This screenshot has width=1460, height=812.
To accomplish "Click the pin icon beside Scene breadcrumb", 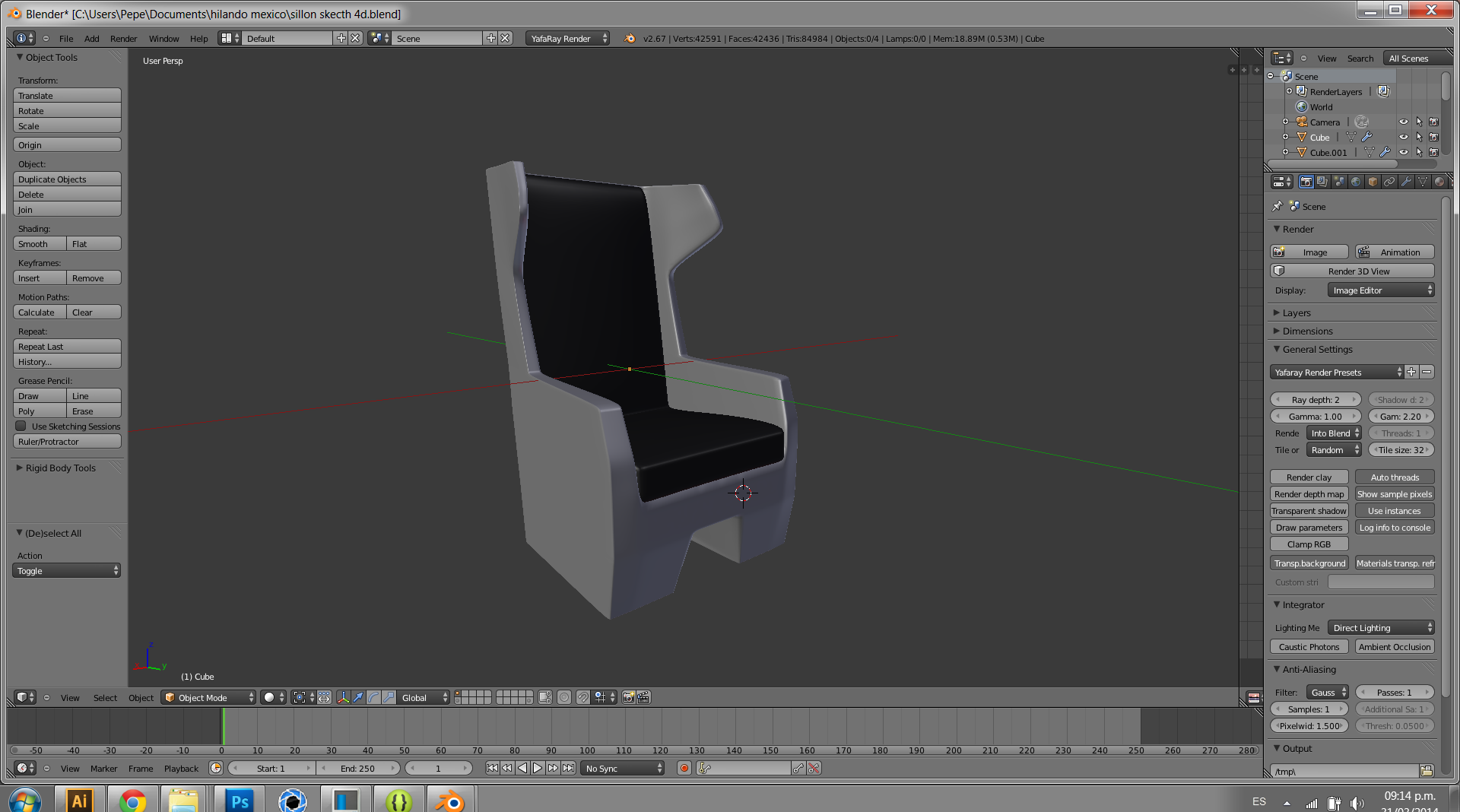I will pyautogui.click(x=1277, y=206).
